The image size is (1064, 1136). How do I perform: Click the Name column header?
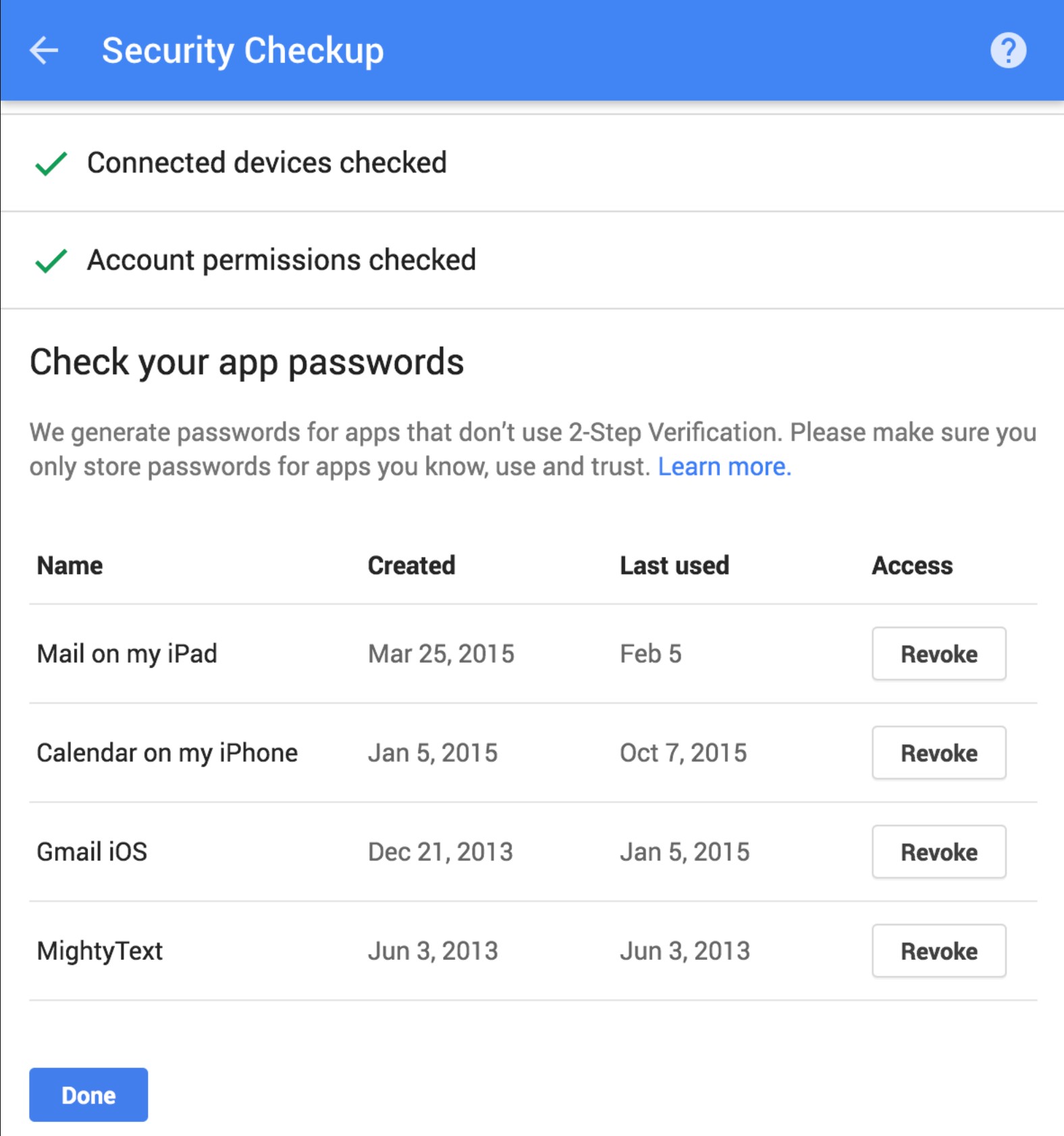(x=70, y=566)
